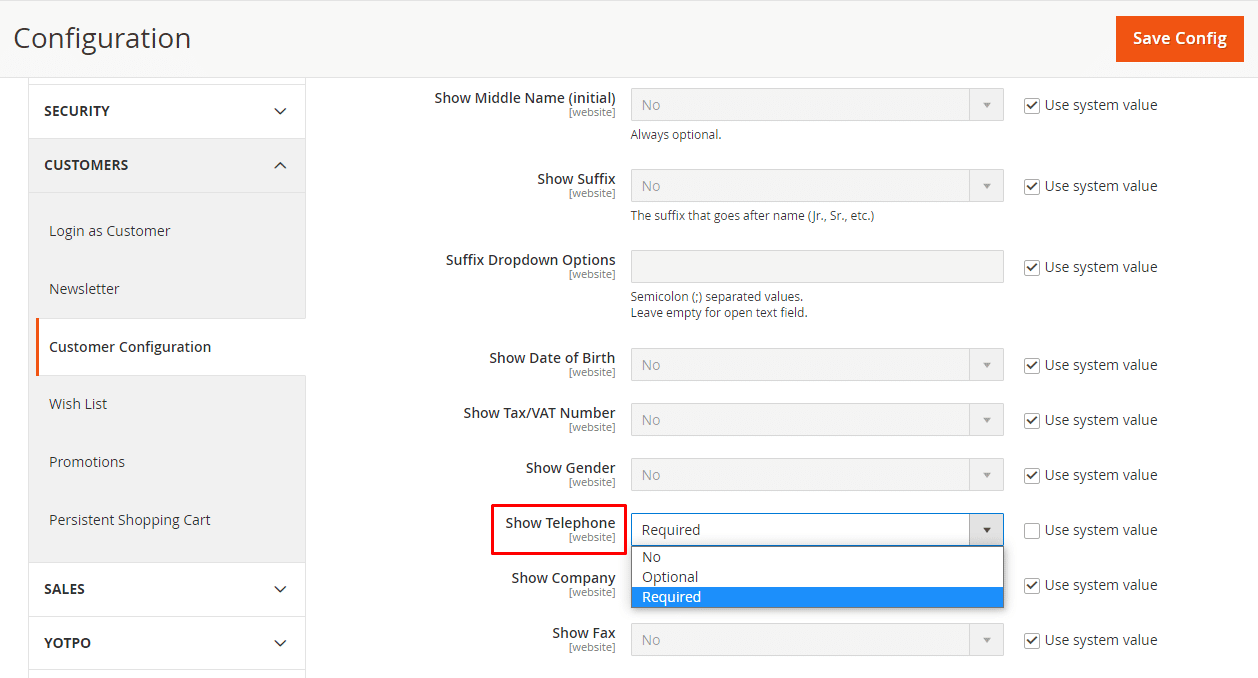Click the Suffix Dropdown Options text field
This screenshot has height=678, width=1258.
(816, 267)
